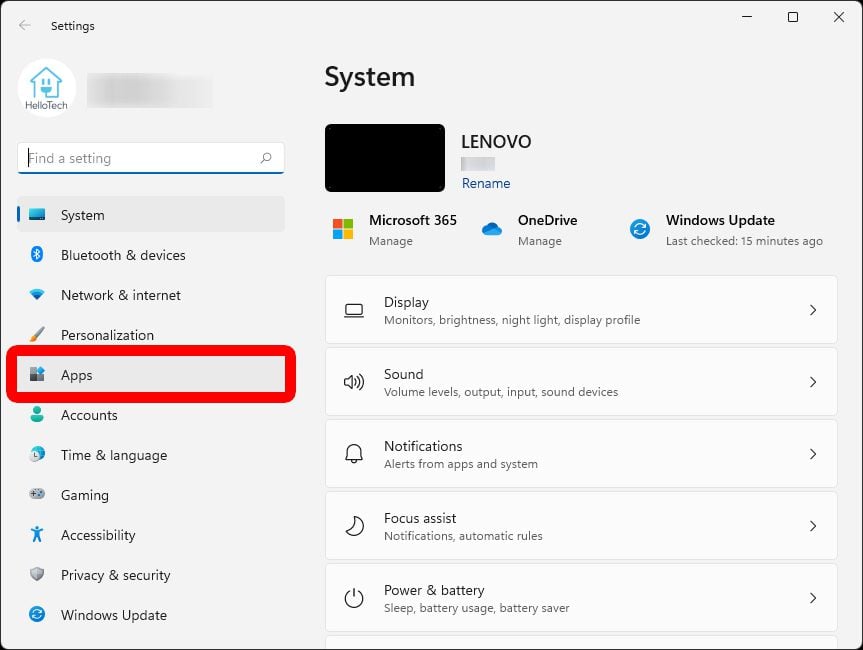The width and height of the screenshot is (863, 650).
Task: Click 'Alerts from apps and system' text
Action: click(x=461, y=464)
